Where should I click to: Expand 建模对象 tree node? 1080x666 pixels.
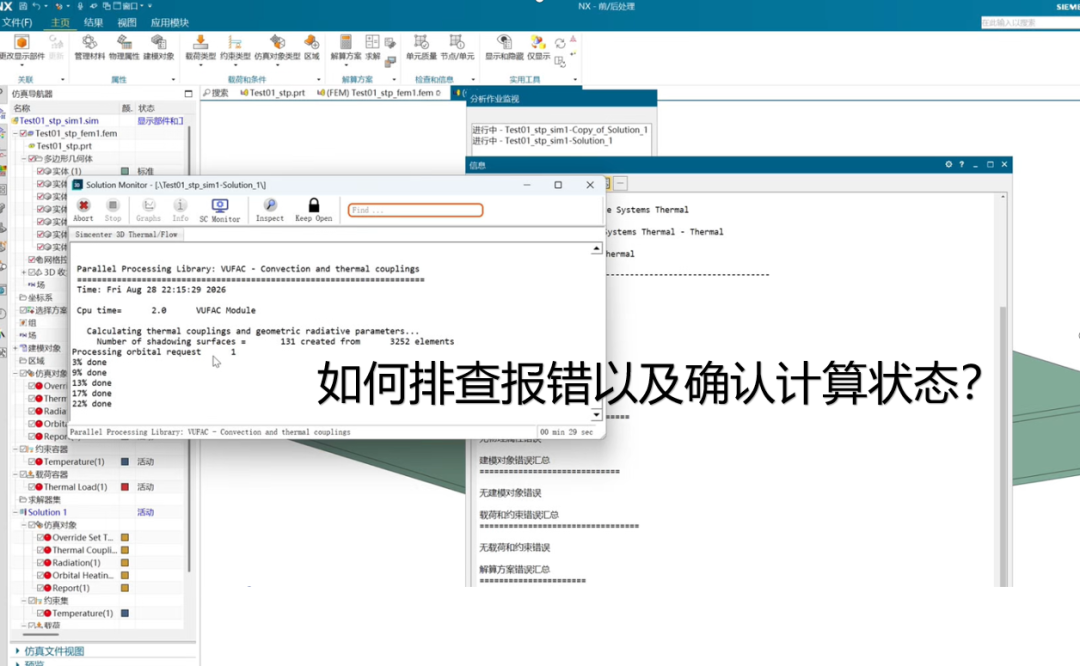point(15,348)
